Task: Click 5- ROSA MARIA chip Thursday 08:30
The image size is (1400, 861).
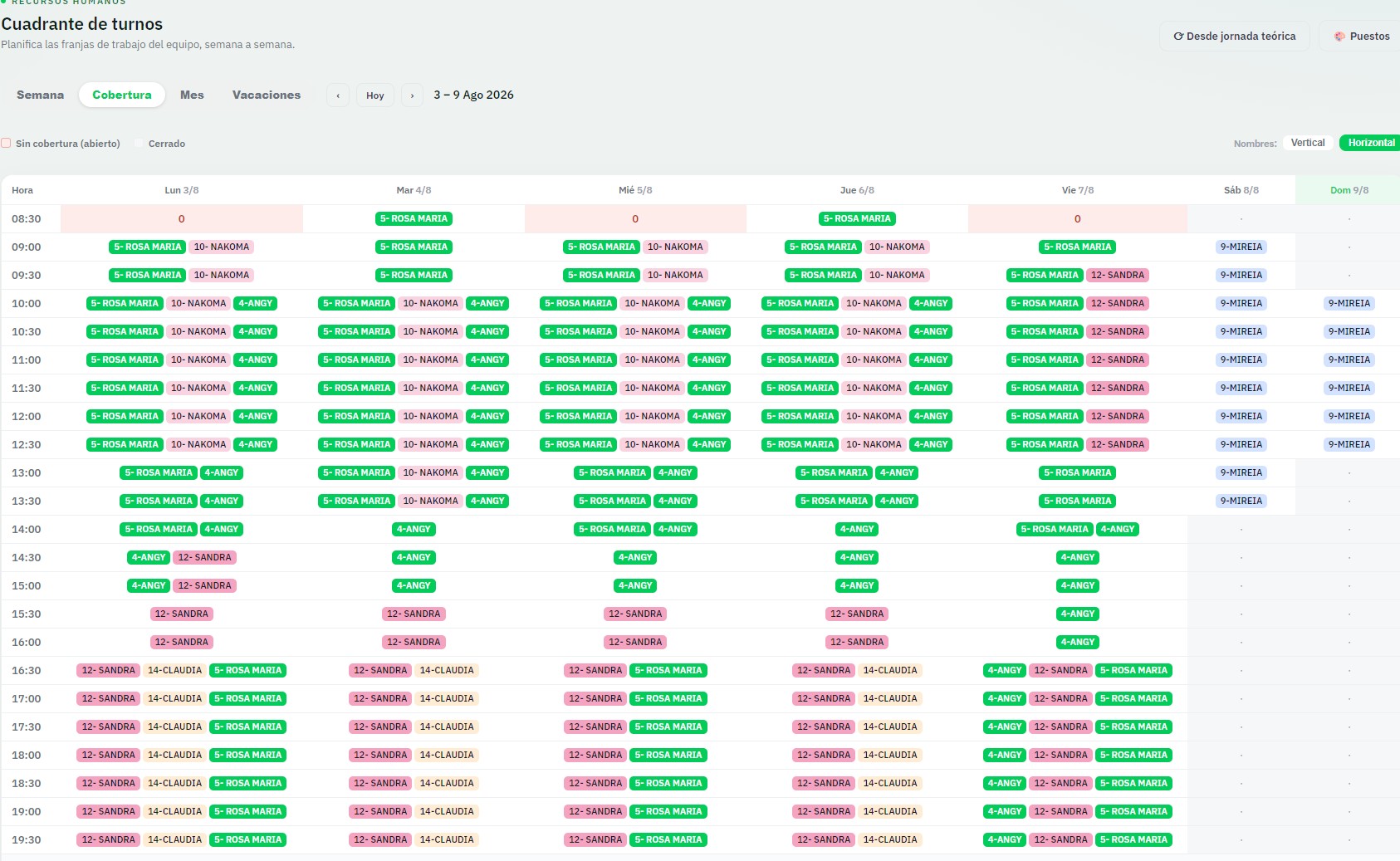Action: tap(857, 219)
